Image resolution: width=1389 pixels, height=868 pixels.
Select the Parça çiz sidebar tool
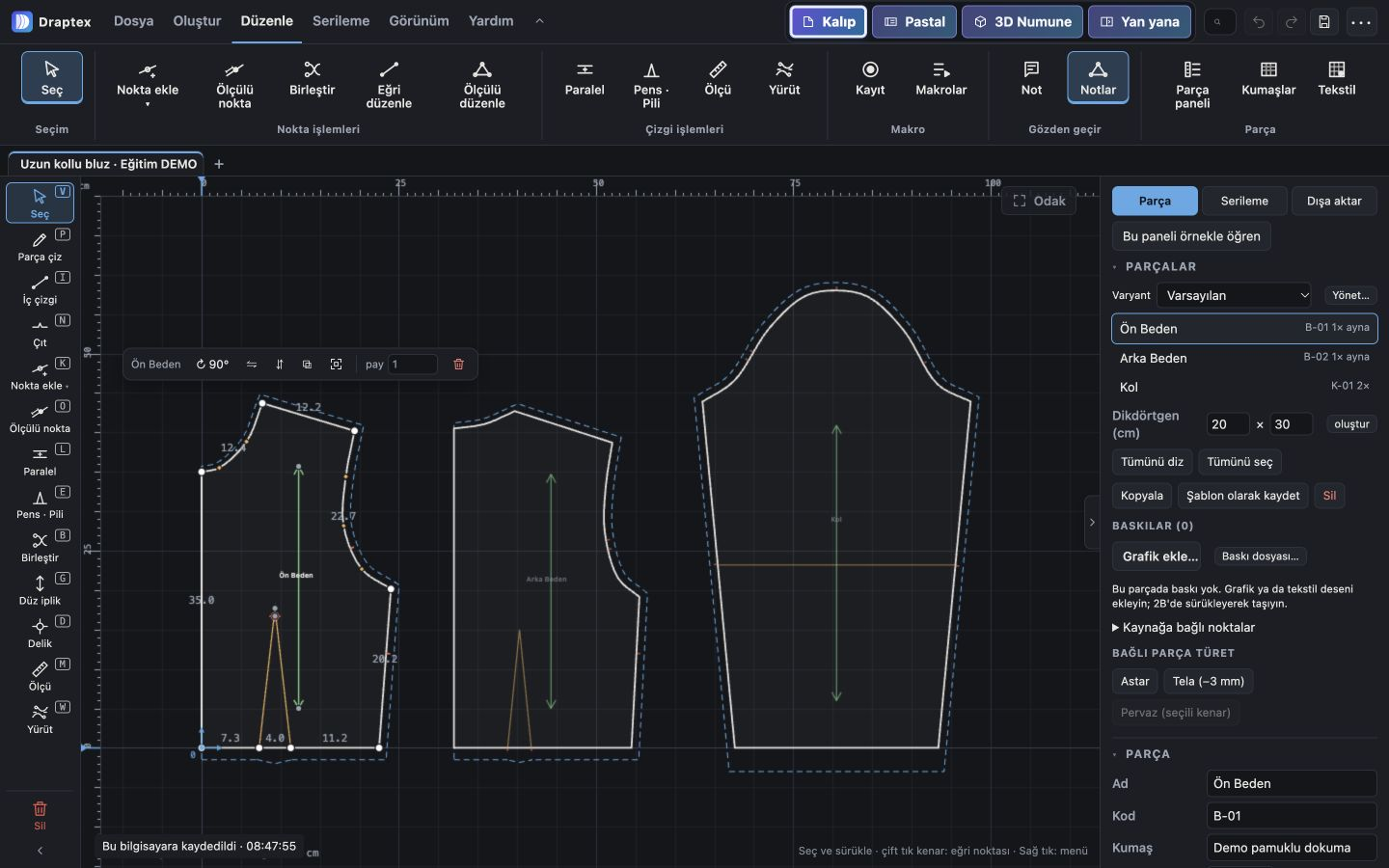40,246
